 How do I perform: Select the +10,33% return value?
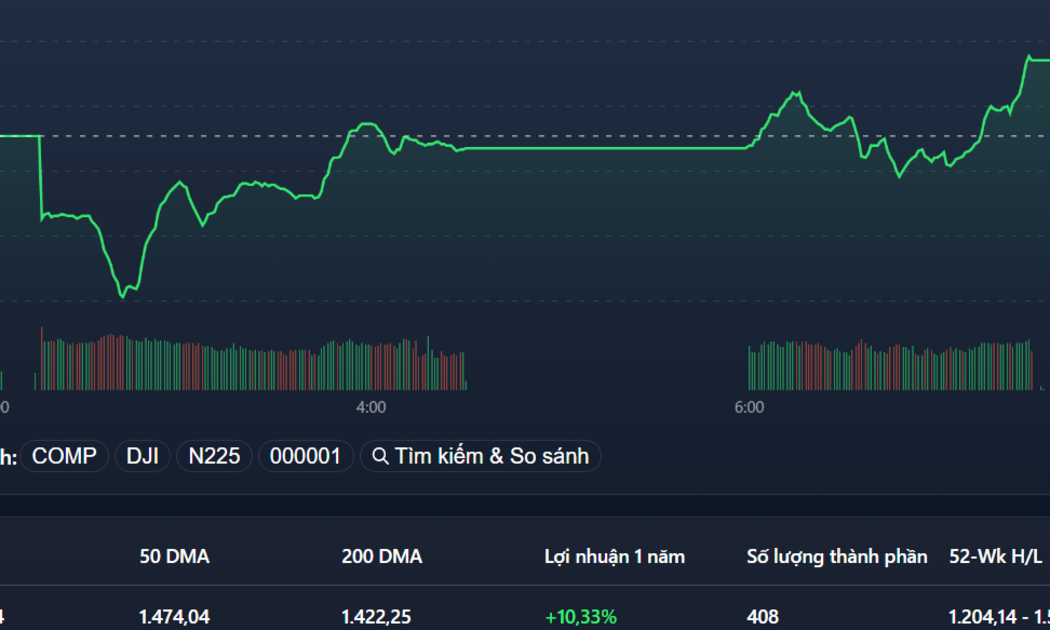click(581, 617)
